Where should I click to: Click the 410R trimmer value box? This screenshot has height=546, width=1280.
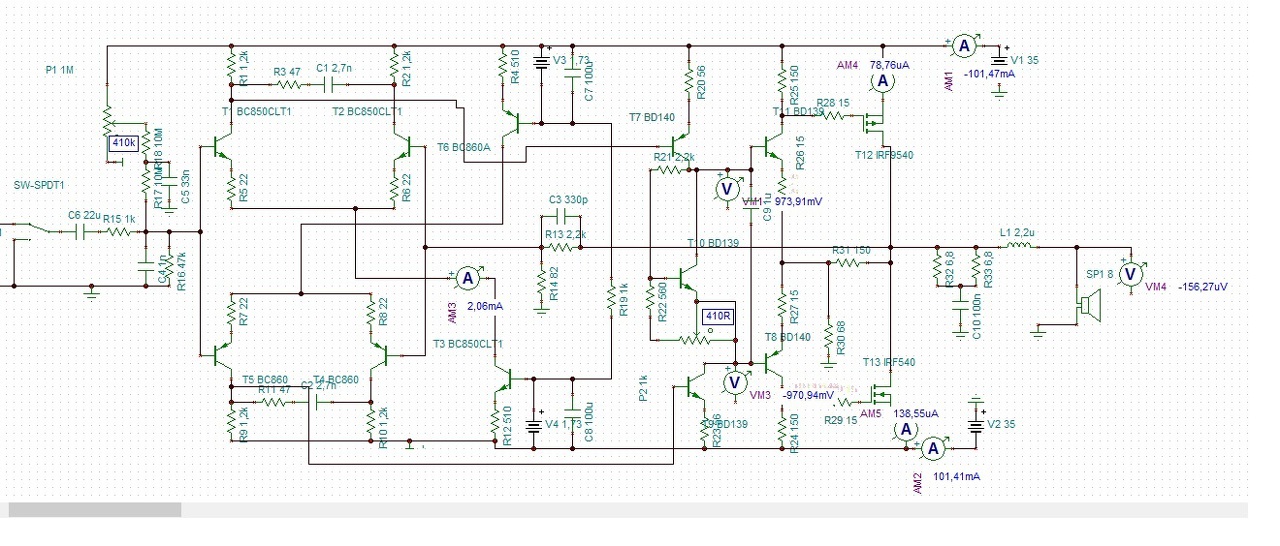[719, 316]
